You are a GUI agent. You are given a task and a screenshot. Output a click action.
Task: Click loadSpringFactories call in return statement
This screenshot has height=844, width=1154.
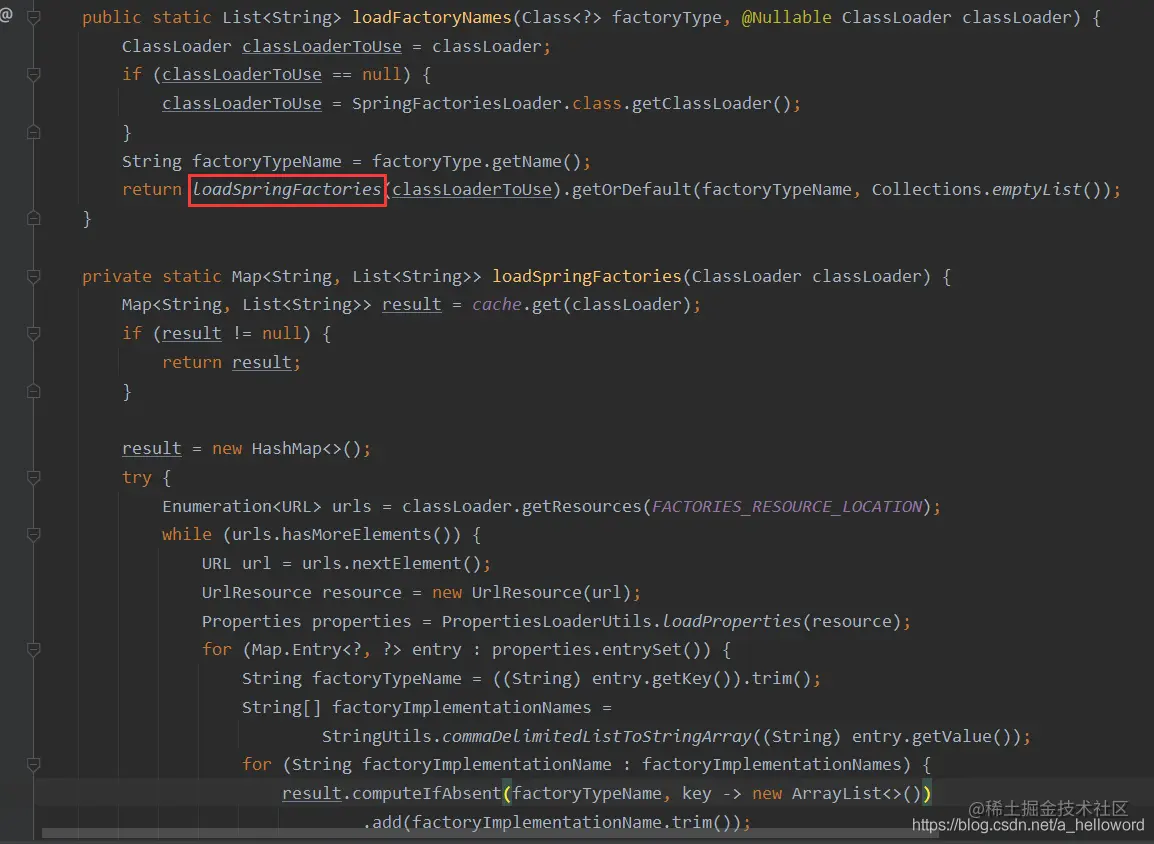[x=287, y=190]
